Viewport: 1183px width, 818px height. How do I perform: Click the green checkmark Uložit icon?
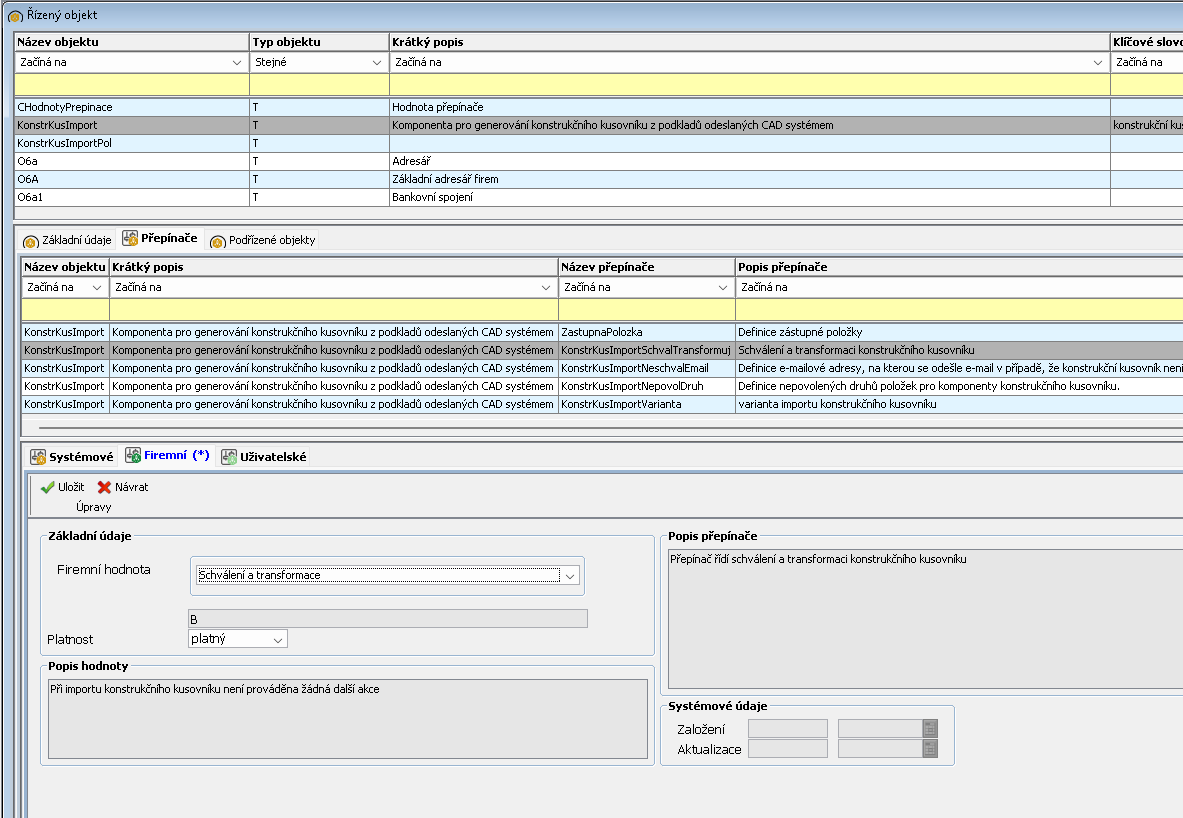(x=47, y=487)
